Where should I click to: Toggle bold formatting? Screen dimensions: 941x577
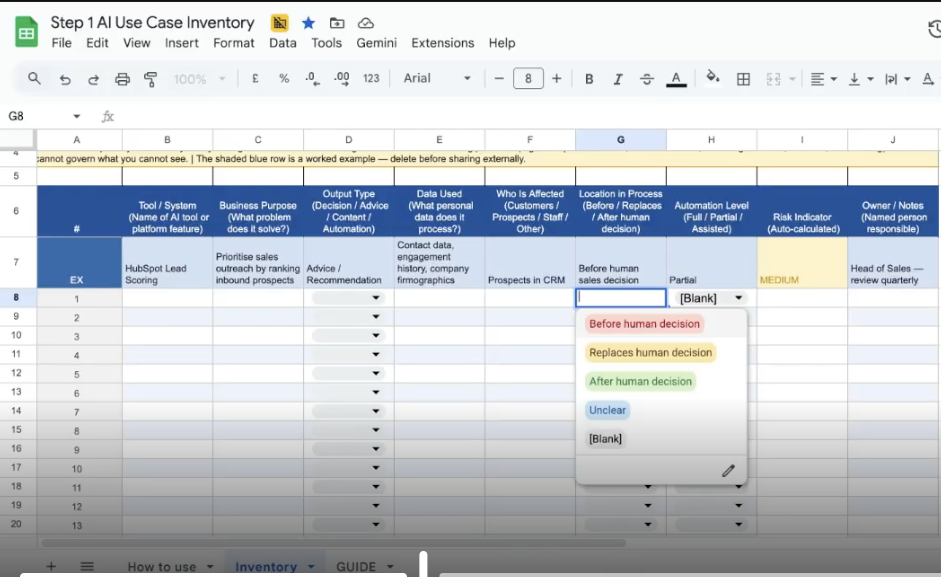pos(589,79)
